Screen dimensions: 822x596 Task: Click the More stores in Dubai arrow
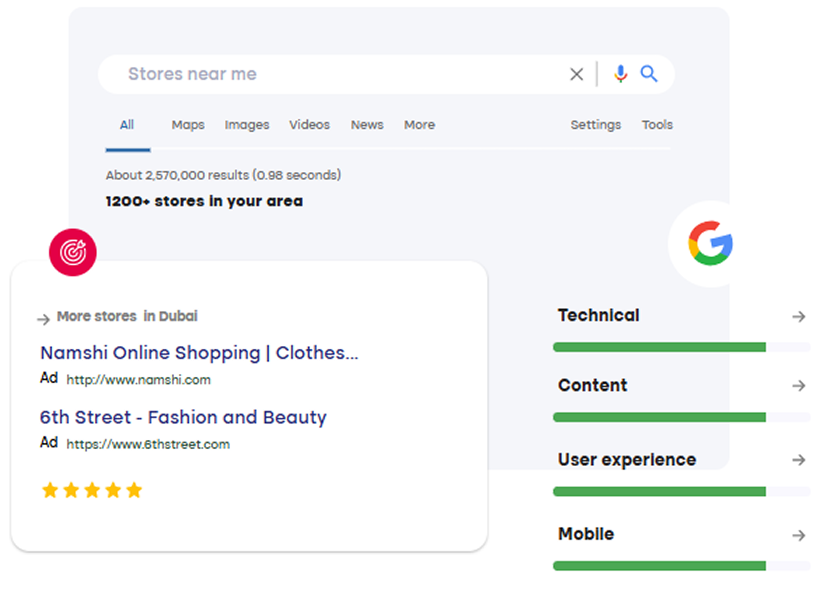43,319
